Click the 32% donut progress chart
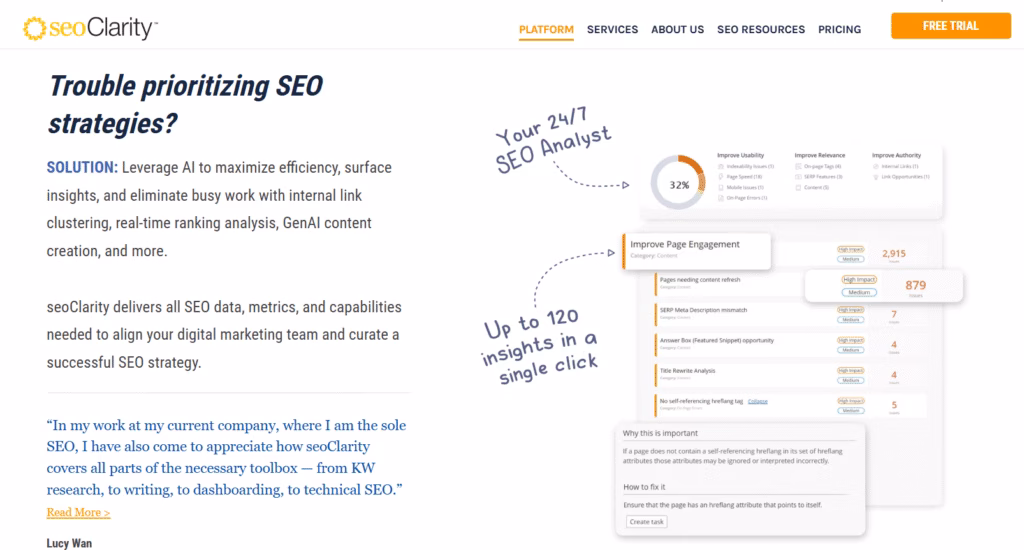1024x550 pixels. pyautogui.click(x=680, y=185)
